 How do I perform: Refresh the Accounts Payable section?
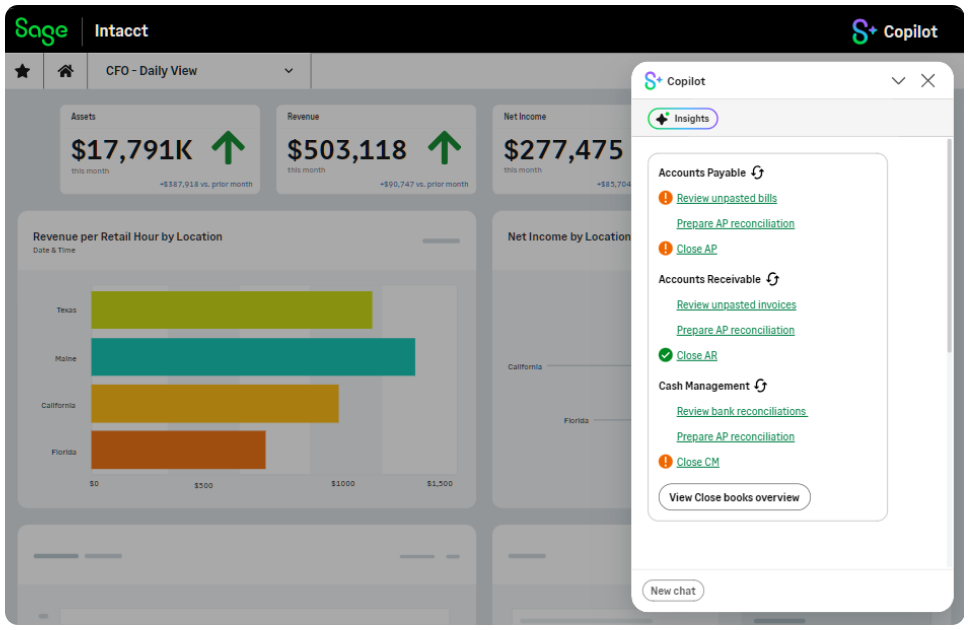coord(758,173)
